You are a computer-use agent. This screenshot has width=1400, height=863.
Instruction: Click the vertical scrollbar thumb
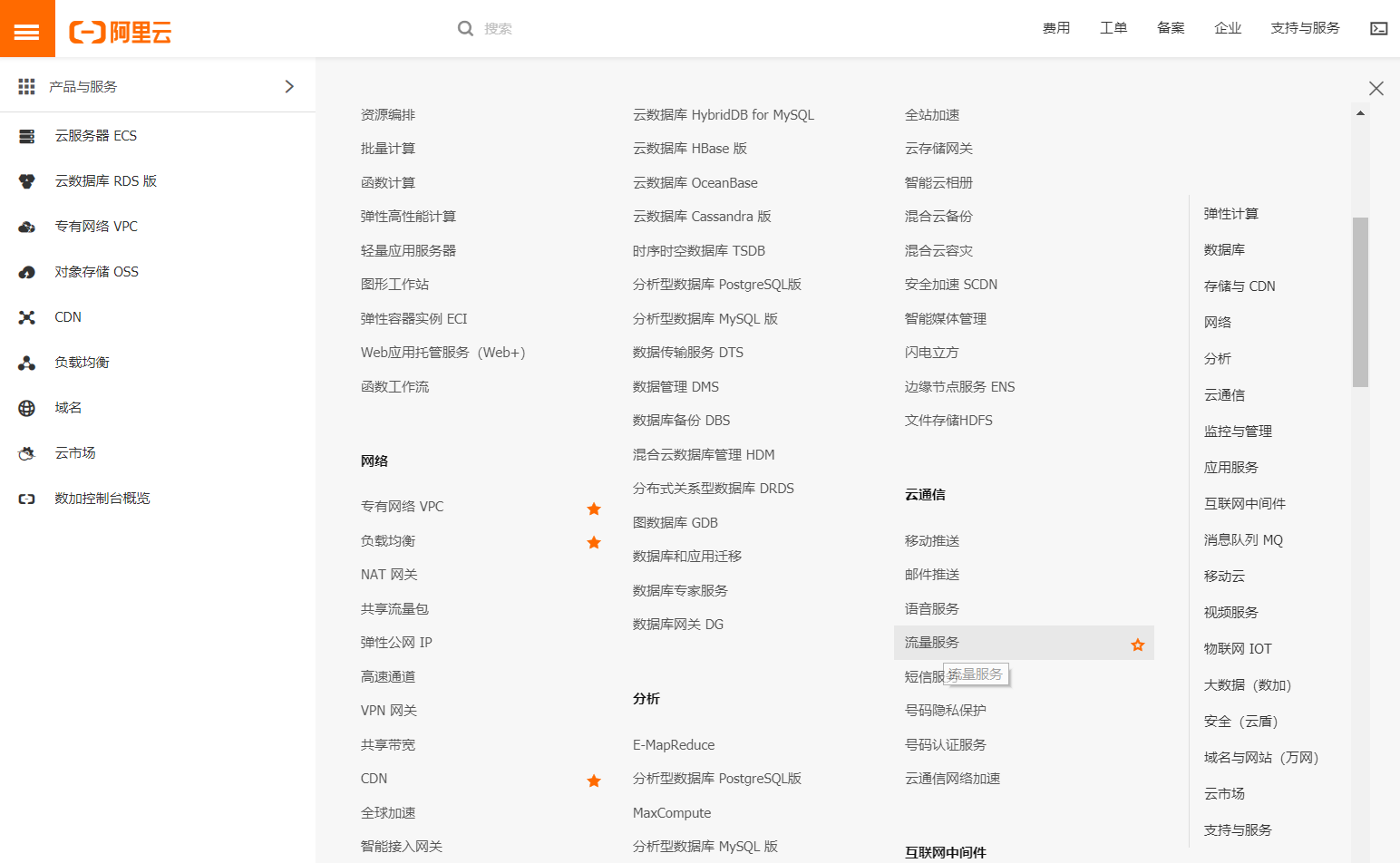(x=1360, y=302)
